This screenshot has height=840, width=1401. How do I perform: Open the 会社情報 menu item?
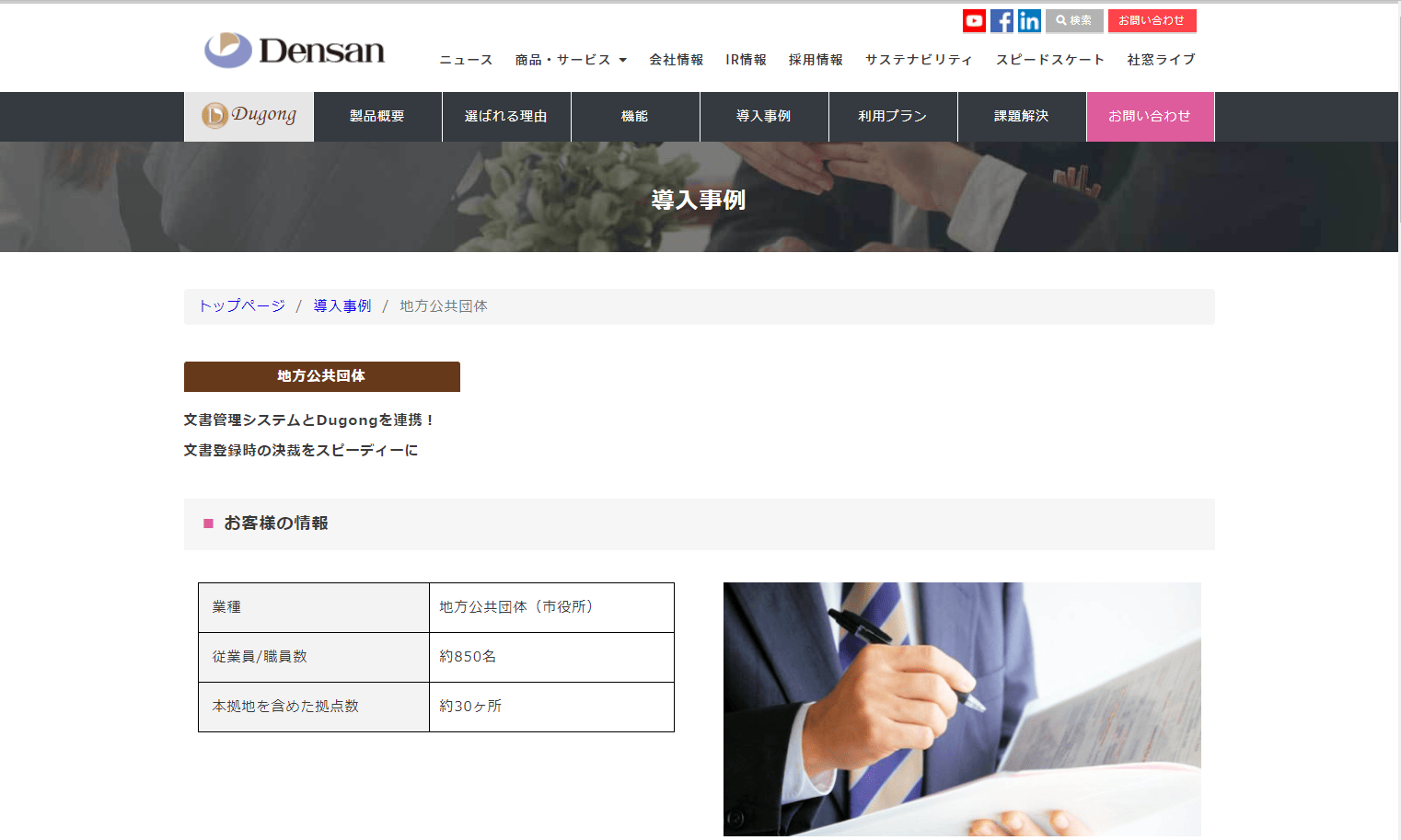676,60
